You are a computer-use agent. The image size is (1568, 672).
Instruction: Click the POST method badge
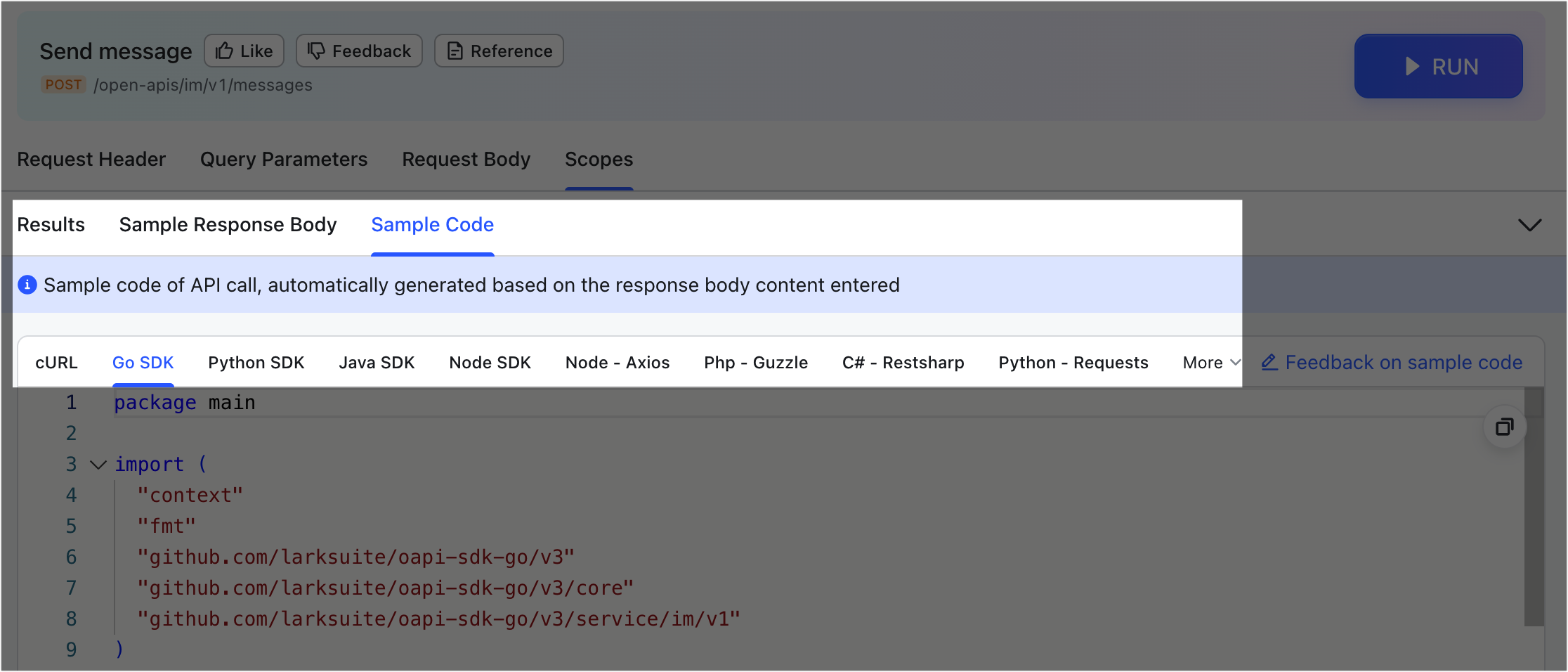63,84
